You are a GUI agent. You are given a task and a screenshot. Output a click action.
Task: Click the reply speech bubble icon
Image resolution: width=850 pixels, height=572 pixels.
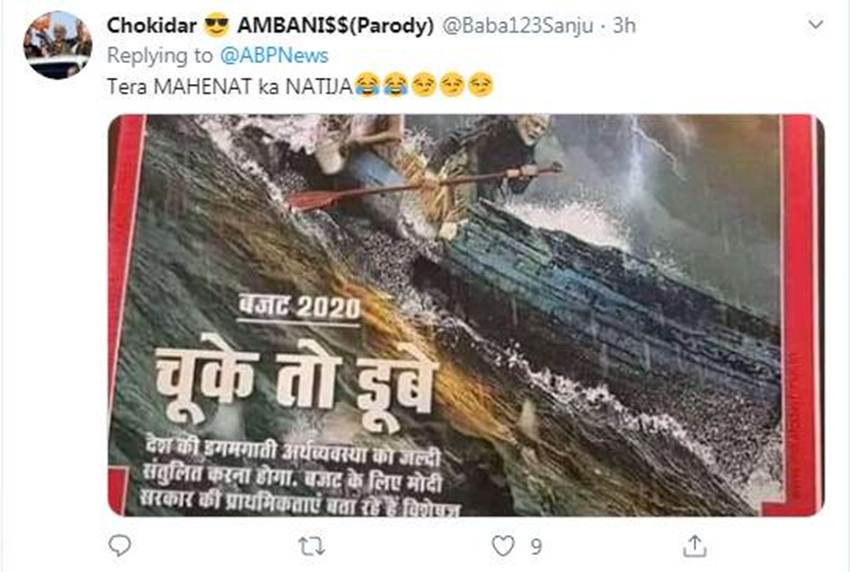pyautogui.click(x=120, y=545)
